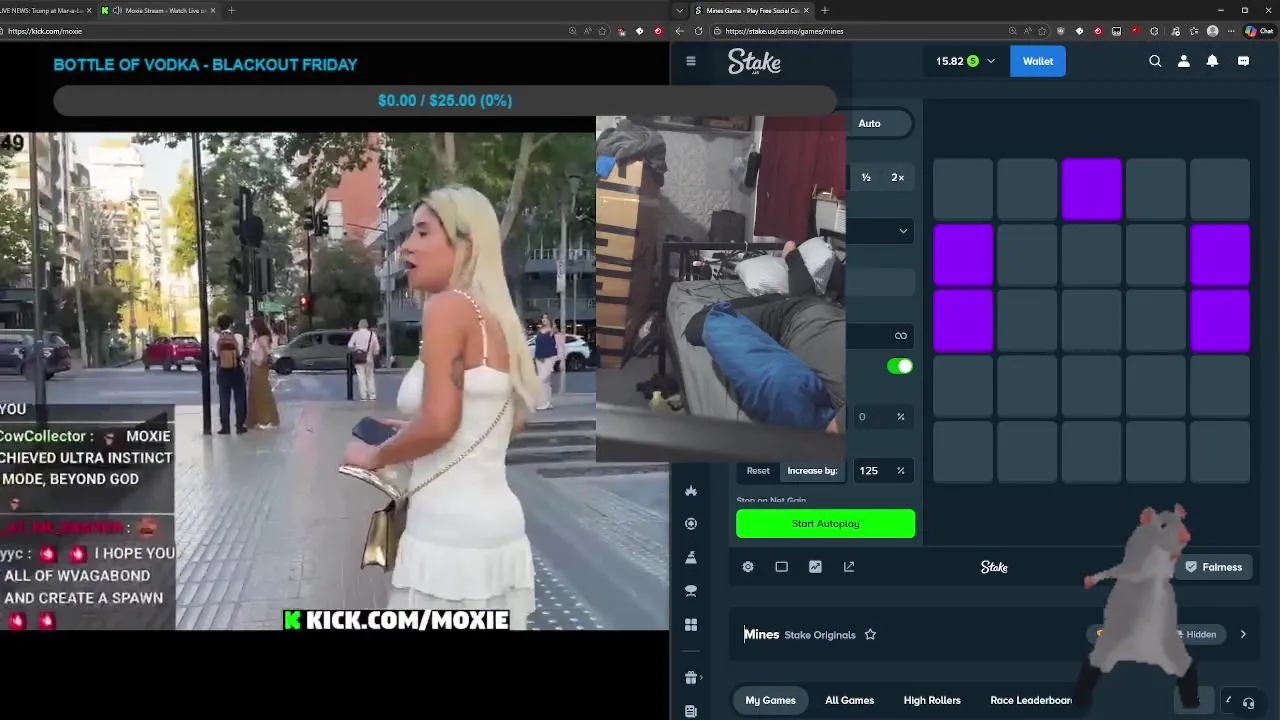Viewport: 1280px width, 720px height.
Task: Open the Stake sidebar grid icon
Action: (690, 625)
